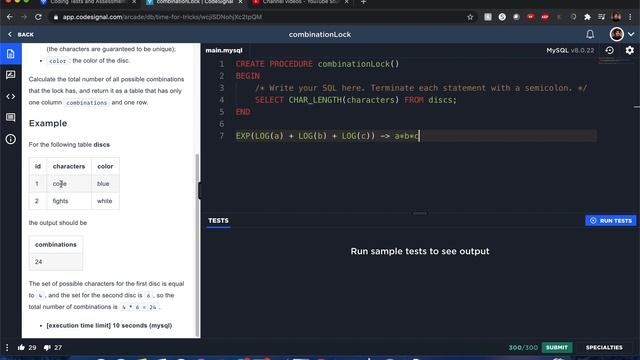Open the CodeSignal profile avatar
The height and width of the screenshot is (360, 640).
click(x=617, y=34)
